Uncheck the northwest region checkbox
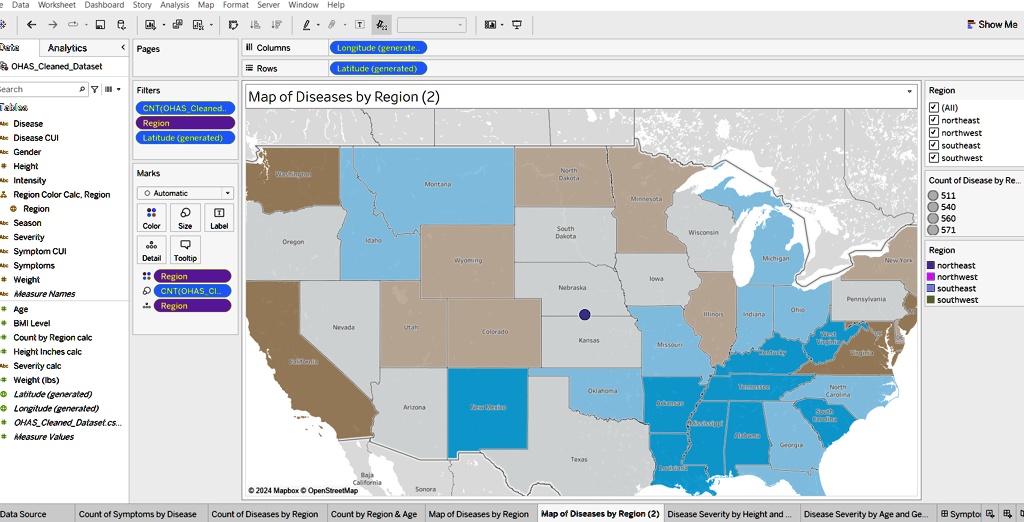The width and height of the screenshot is (1024, 522). click(x=934, y=133)
